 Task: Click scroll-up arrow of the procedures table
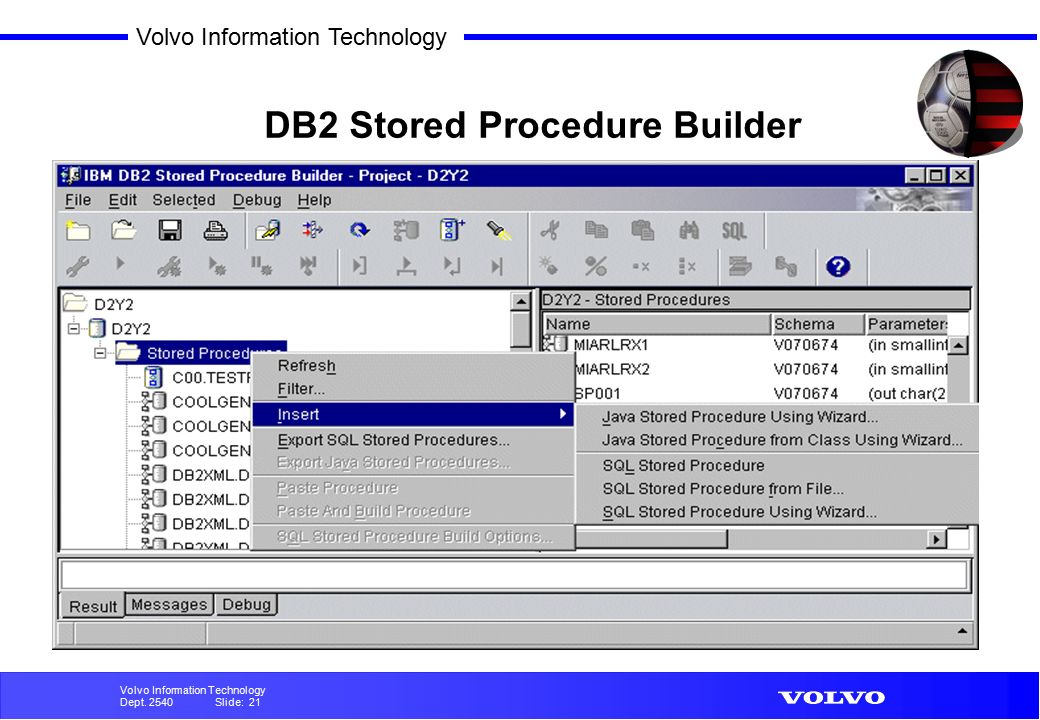[x=958, y=345]
